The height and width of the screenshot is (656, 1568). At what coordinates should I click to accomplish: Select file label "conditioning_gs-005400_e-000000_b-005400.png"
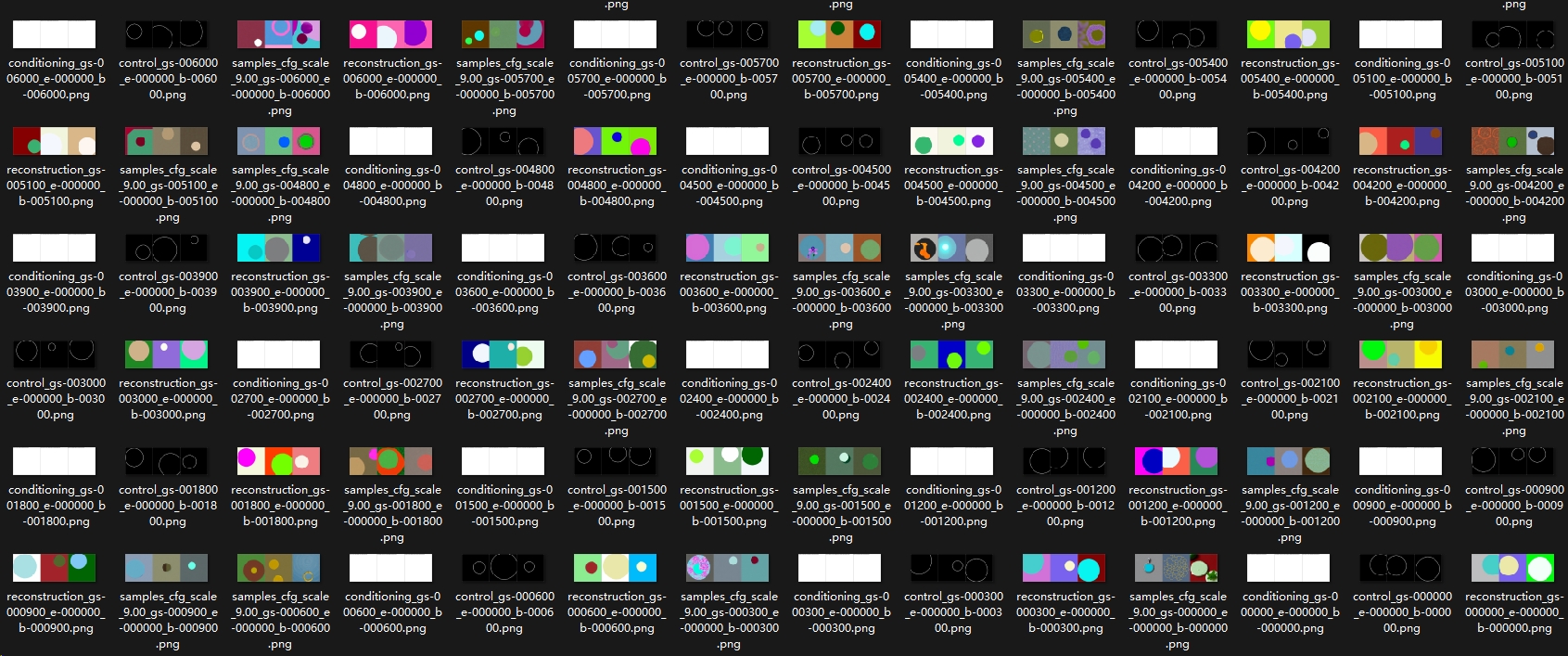click(953, 79)
